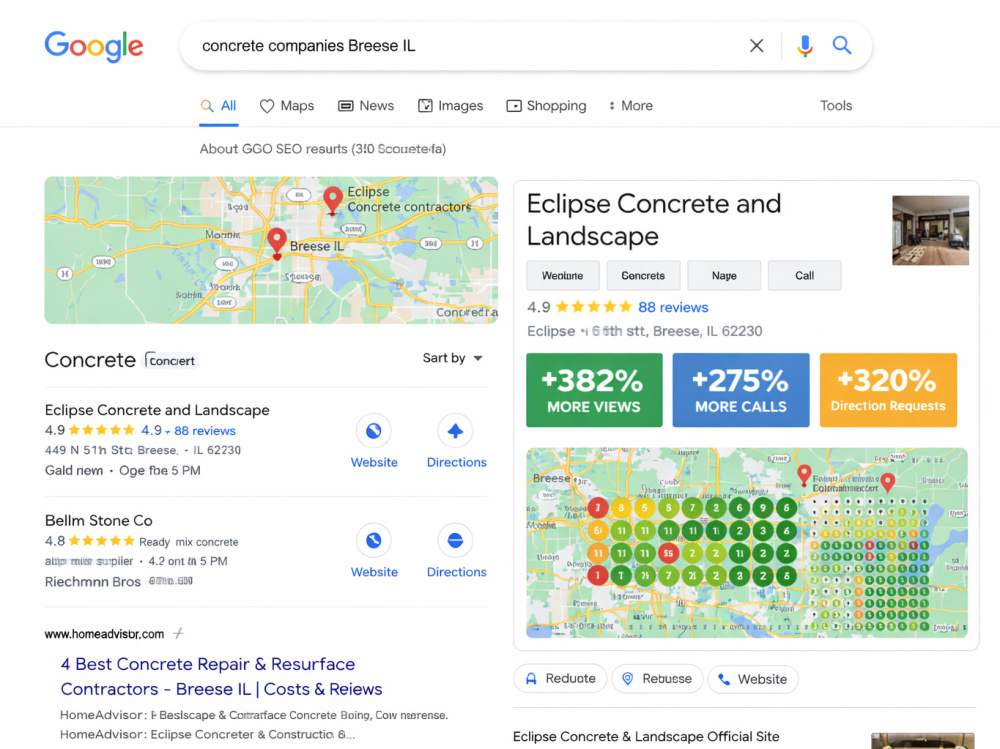This screenshot has width=1000, height=749.
Task: Open 4 Best Concrete Repair & Resurface result
Action: coord(221,676)
